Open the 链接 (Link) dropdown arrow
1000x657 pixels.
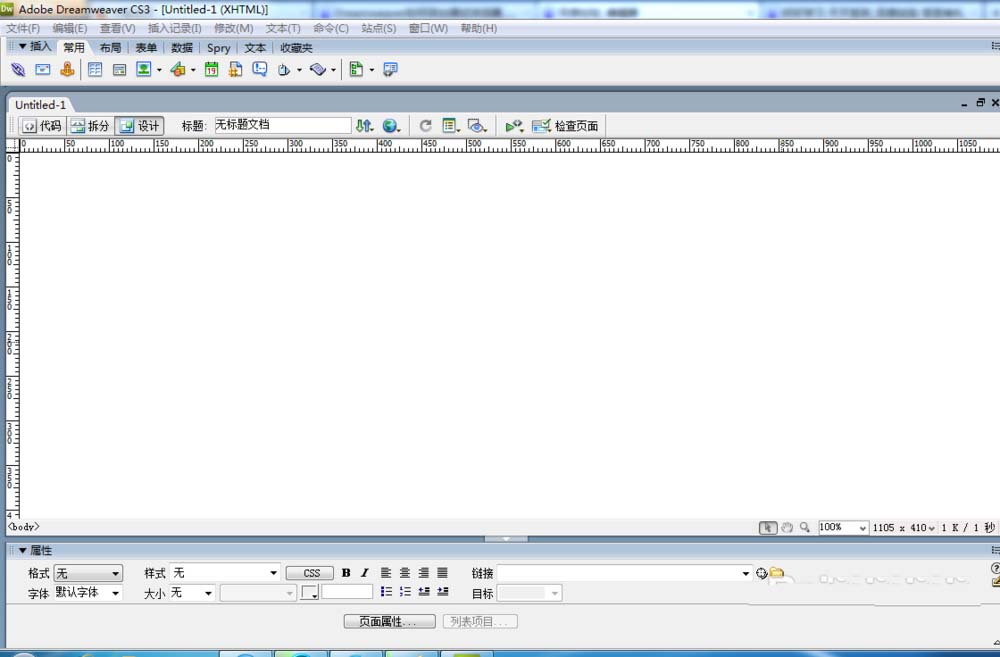(746, 573)
